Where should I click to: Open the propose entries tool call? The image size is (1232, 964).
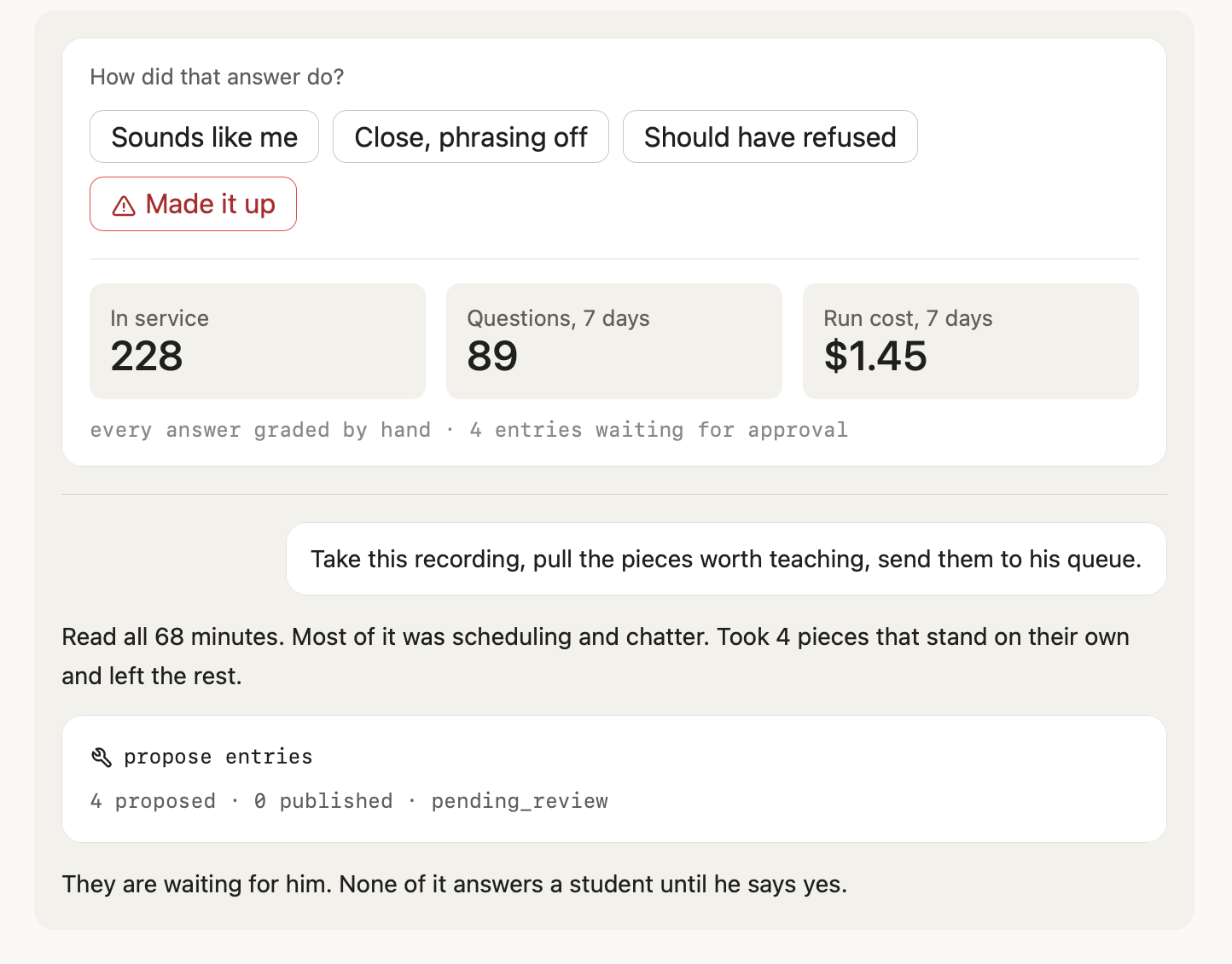click(x=614, y=779)
